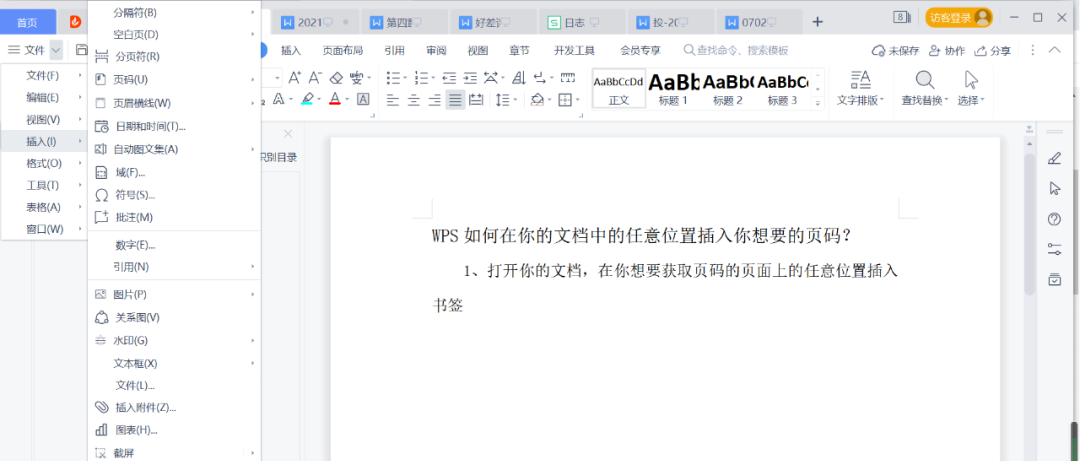Click the bulleted list icon
1080x461 pixels.
tap(393, 77)
